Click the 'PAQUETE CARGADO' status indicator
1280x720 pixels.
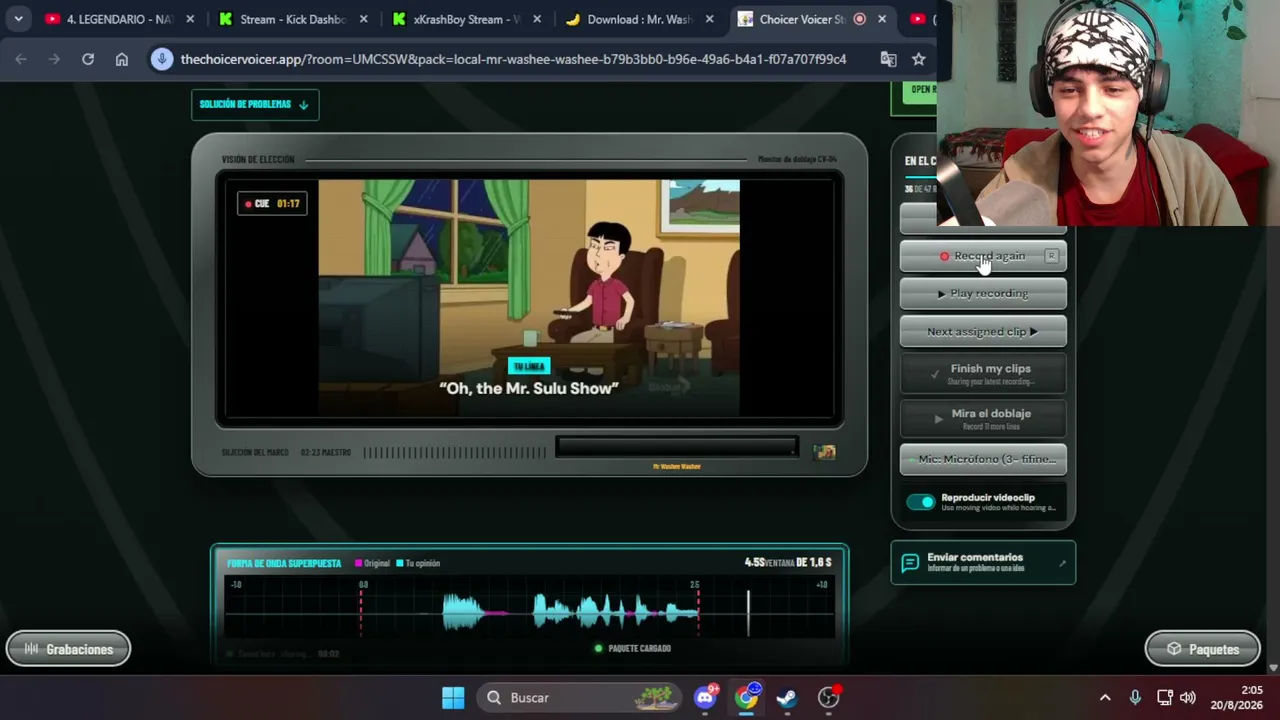pyautogui.click(x=633, y=648)
